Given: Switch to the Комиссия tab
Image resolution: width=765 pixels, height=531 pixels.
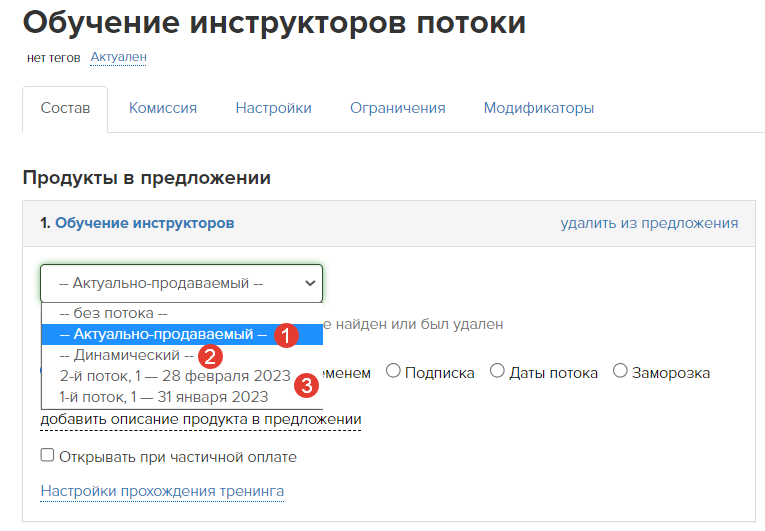Looking at the screenshot, I should tap(163, 108).
